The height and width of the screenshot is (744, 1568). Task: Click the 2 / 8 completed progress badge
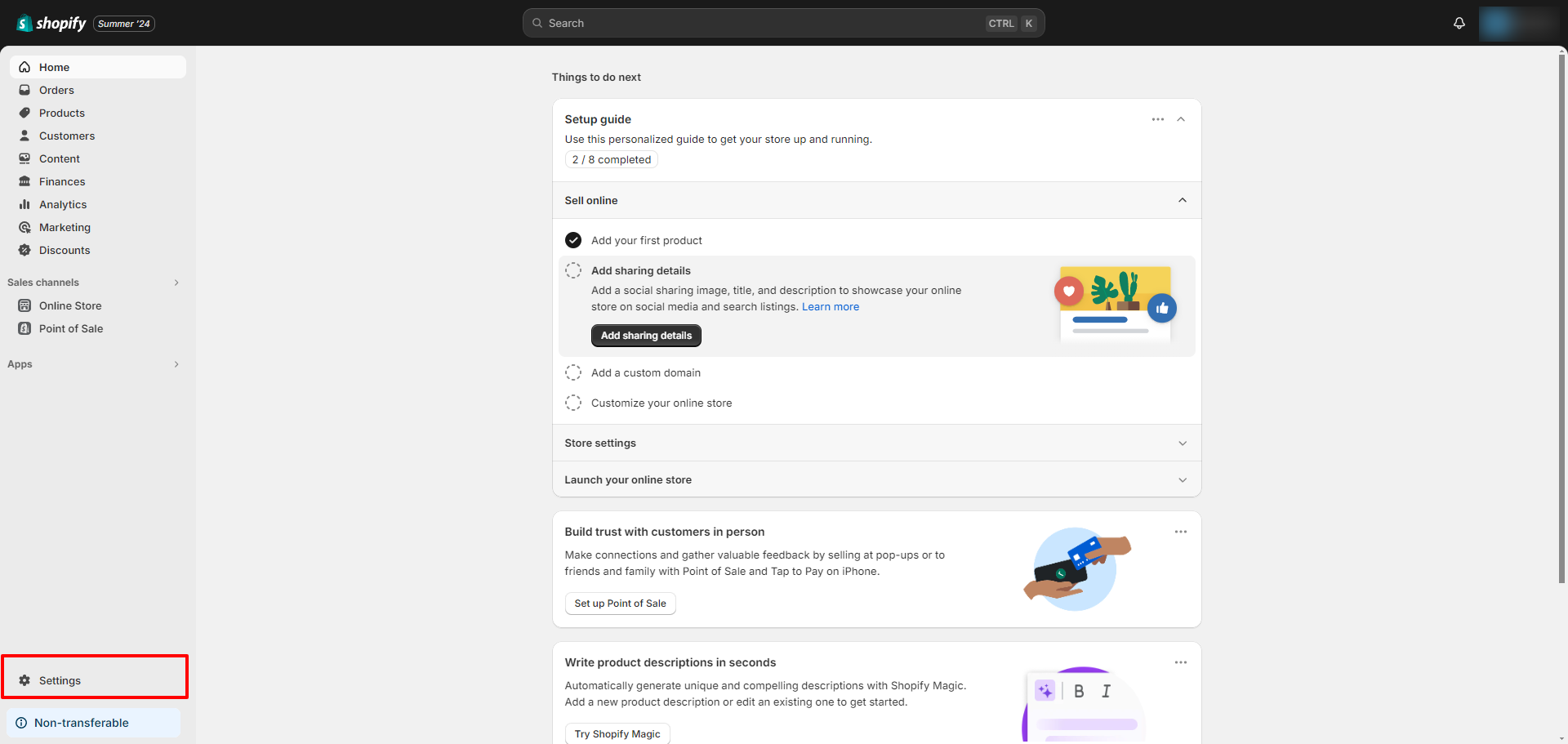[612, 160]
